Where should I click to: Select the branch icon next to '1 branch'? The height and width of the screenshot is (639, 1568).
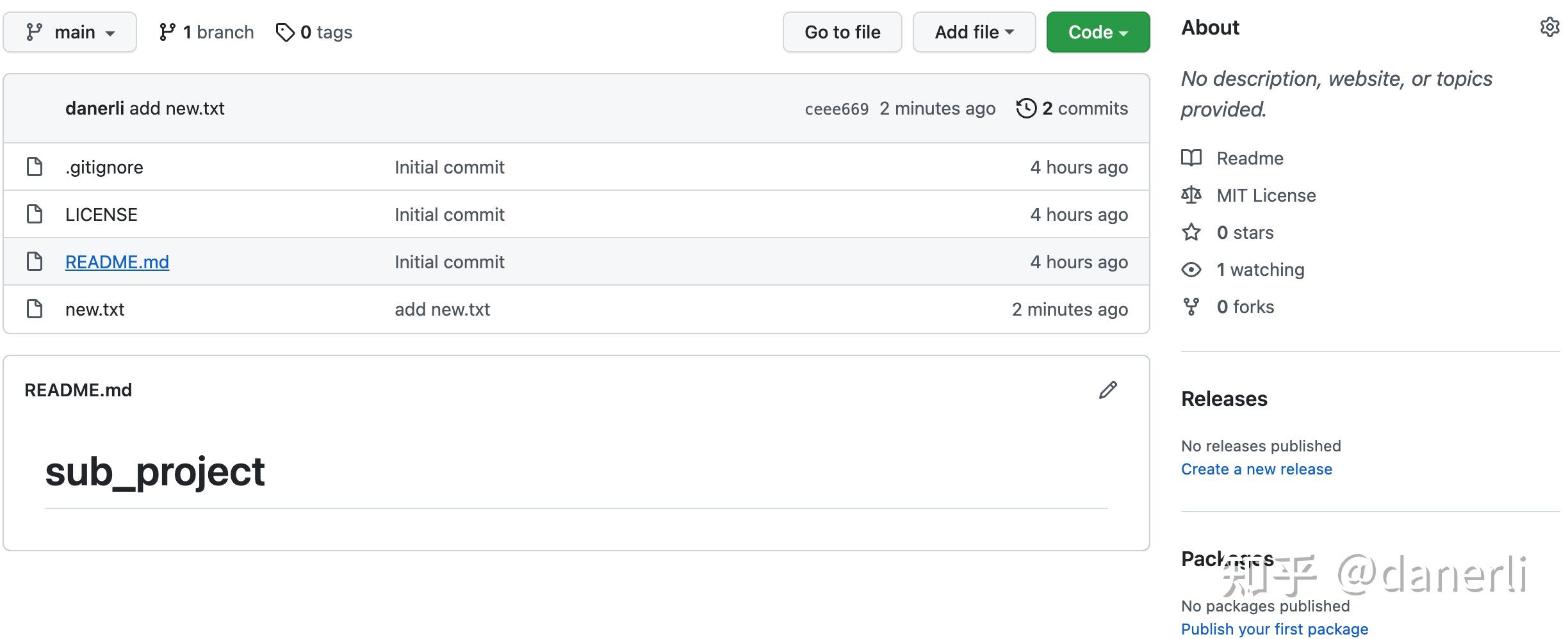(167, 31)
